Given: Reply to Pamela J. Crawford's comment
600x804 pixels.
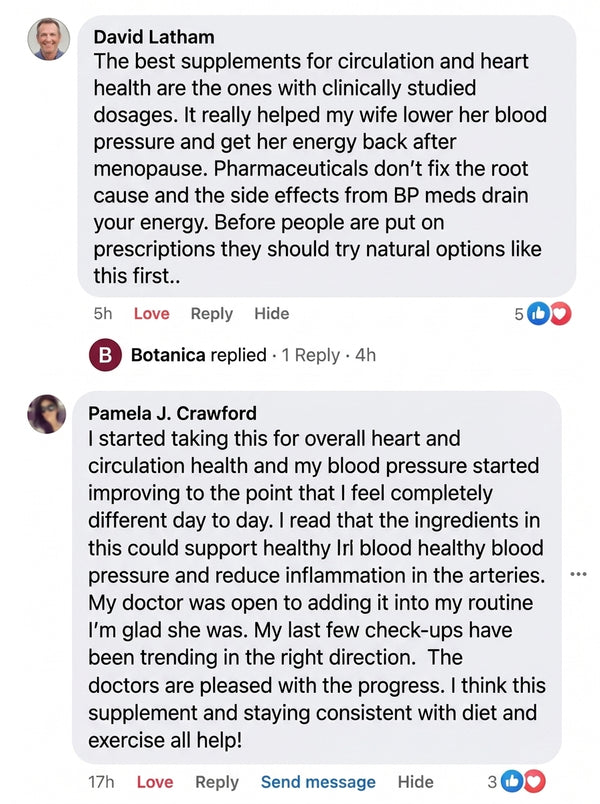Looking at the screenshot, I should point(217,782).
